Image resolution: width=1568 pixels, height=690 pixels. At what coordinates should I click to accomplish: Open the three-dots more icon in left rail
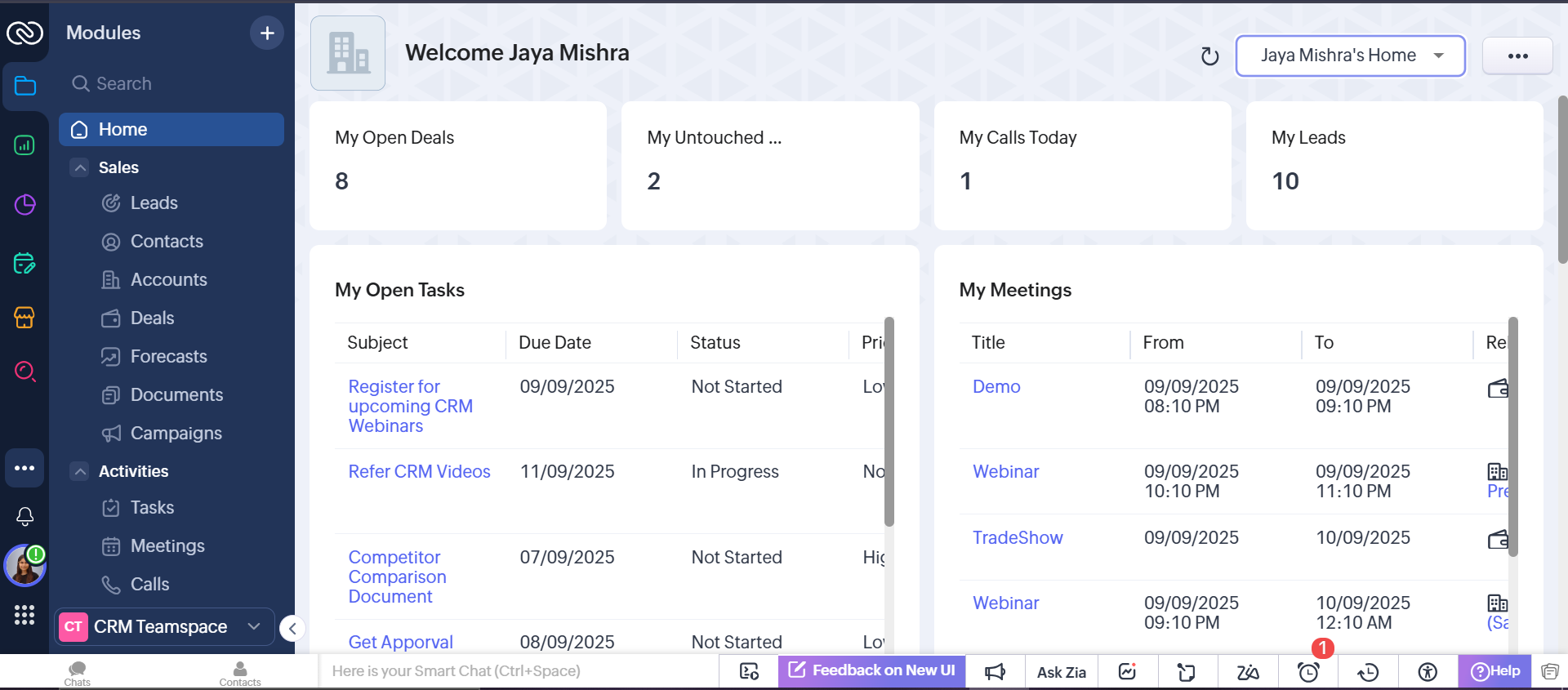pos(24,468)
